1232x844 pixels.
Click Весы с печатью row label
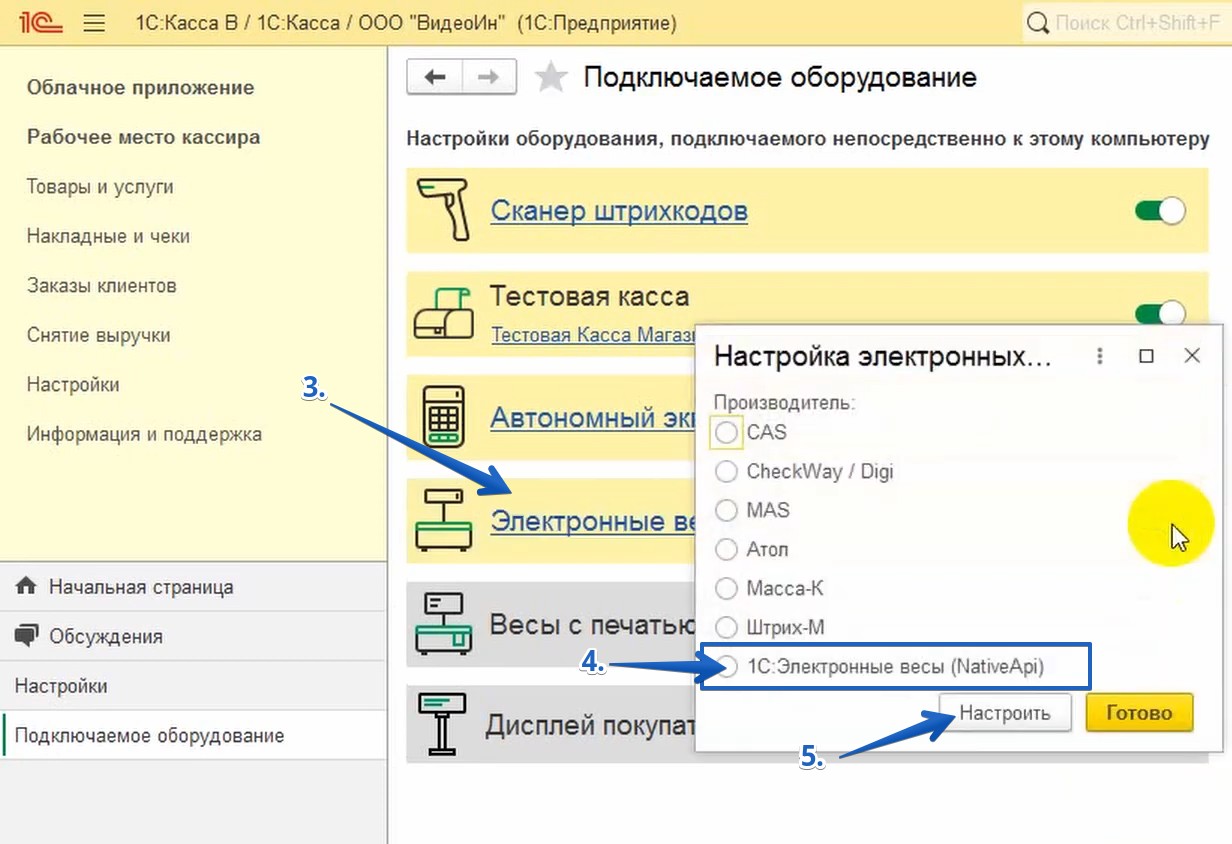click(x=591, y=623)
